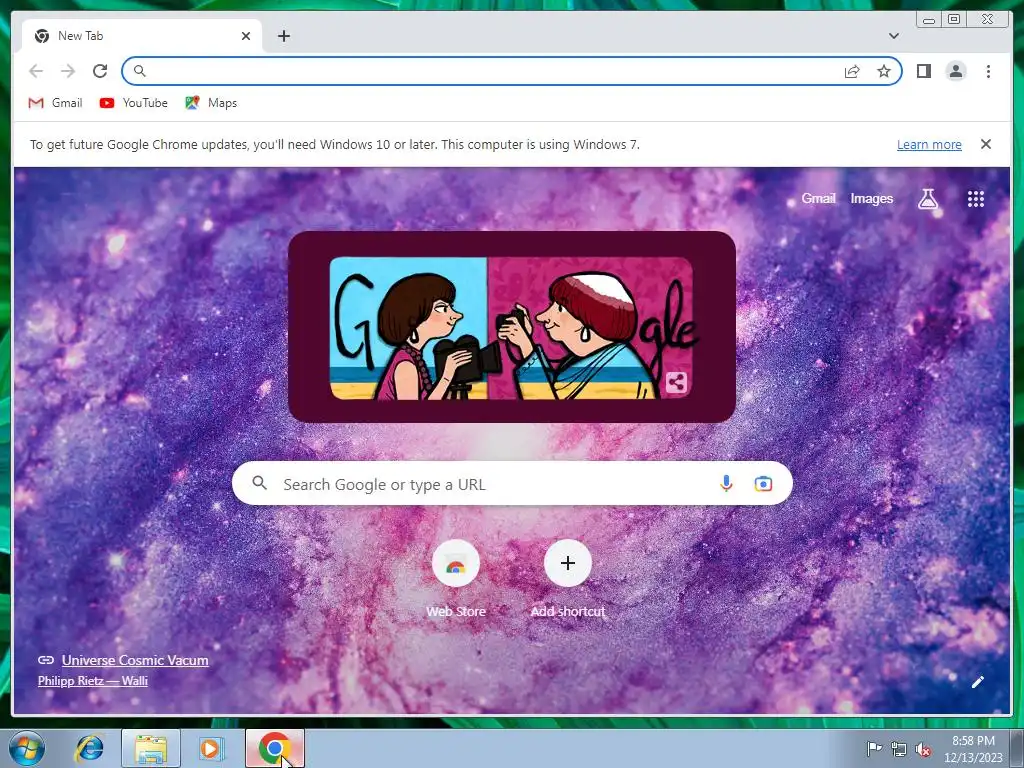1024x768 pixels.
Task: Open the Philipp Rietz — Walli credit link
Action: 93,680
